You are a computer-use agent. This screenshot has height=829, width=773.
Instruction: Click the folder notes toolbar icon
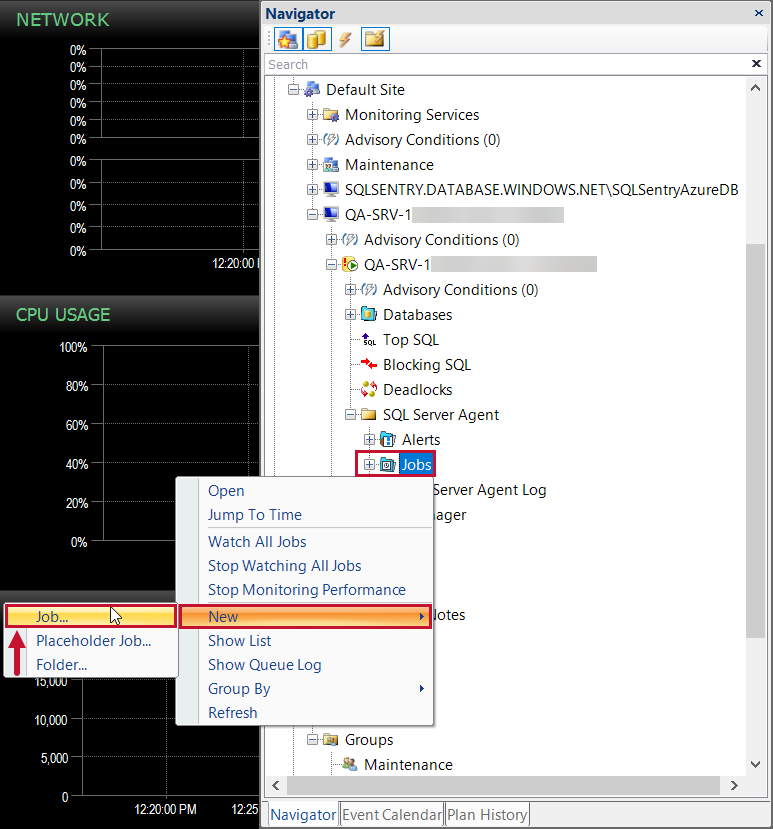tap(375, 39)
